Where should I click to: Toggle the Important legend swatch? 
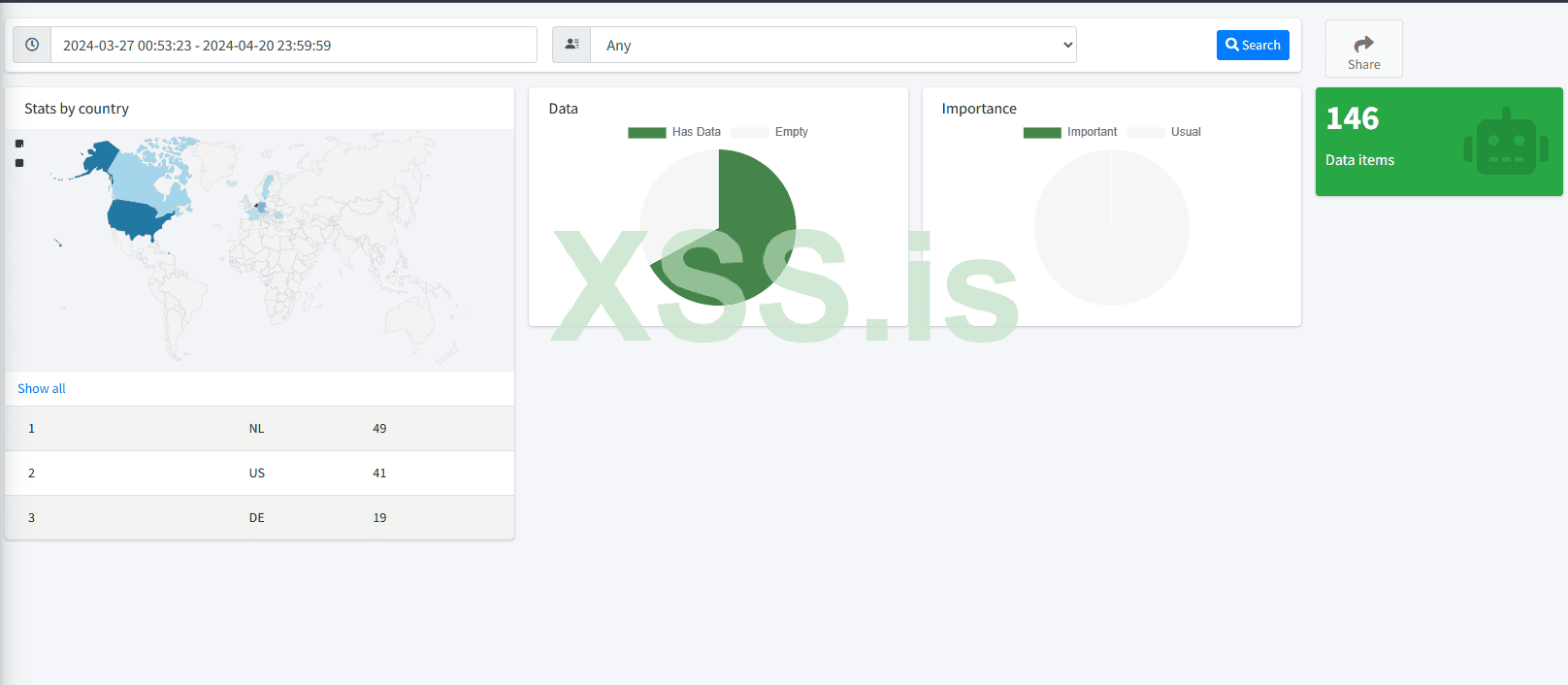[x=1042, y=132]
